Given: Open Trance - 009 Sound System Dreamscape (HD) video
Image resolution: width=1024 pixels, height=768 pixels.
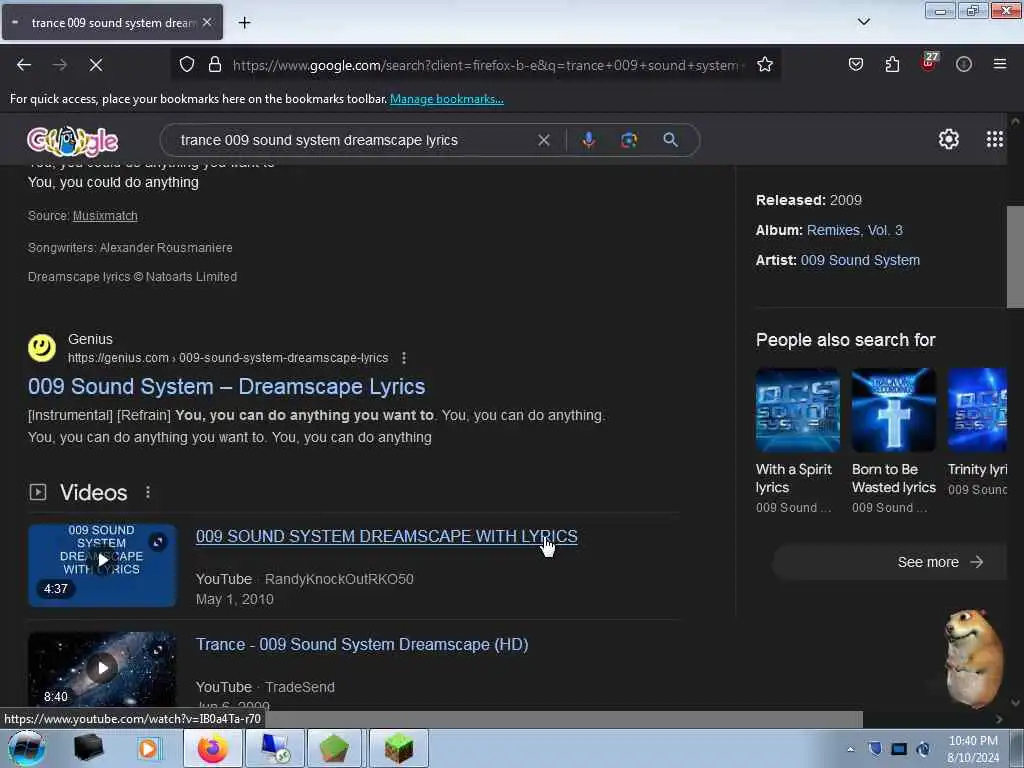Looking at the screenshot, I should pyautogui.click(x=362, y=645).
